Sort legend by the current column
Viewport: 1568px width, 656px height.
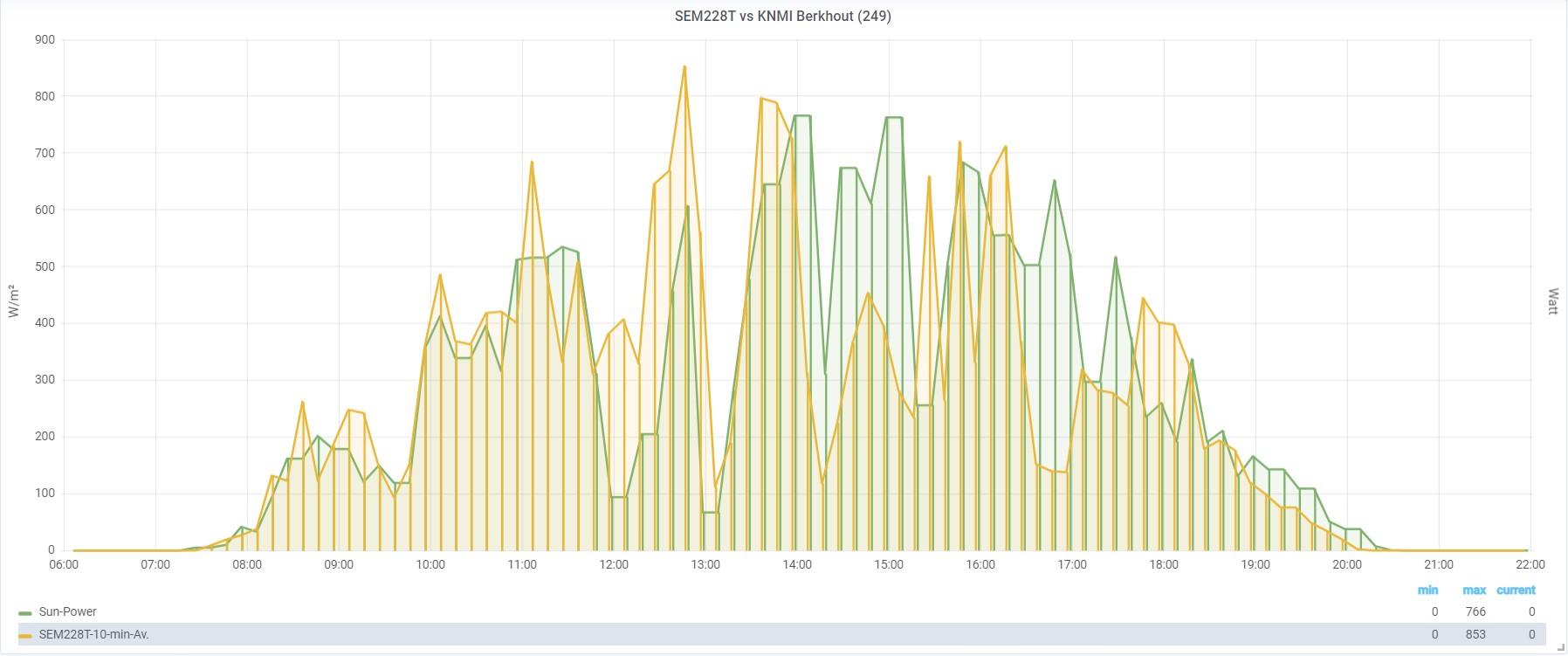pos(1516,590)
